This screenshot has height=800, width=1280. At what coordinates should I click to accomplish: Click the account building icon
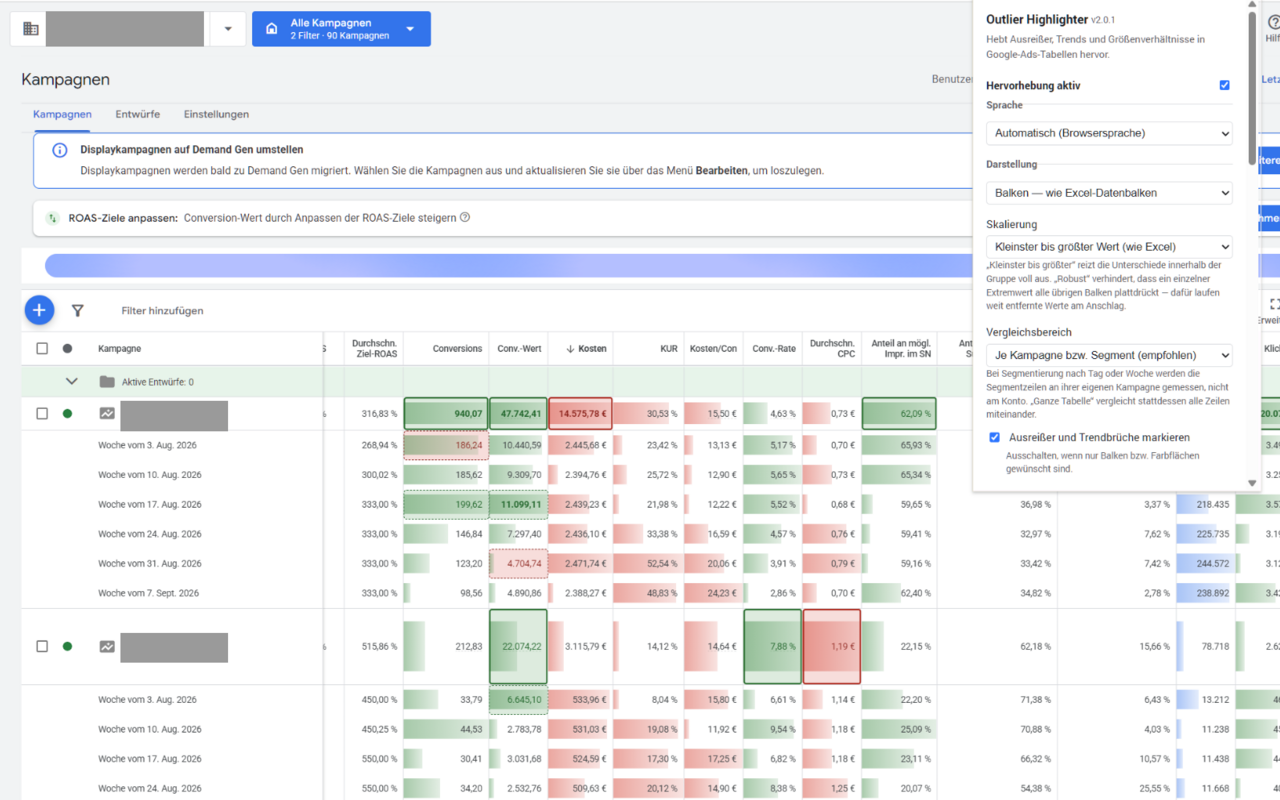[31, 29]
